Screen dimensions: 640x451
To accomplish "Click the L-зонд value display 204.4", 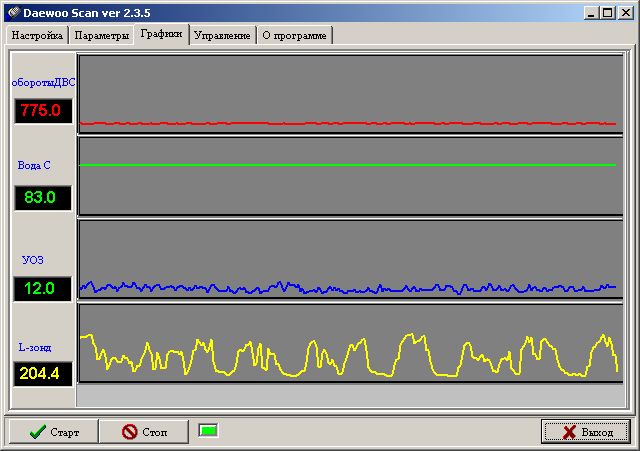I will coord(42,374).
